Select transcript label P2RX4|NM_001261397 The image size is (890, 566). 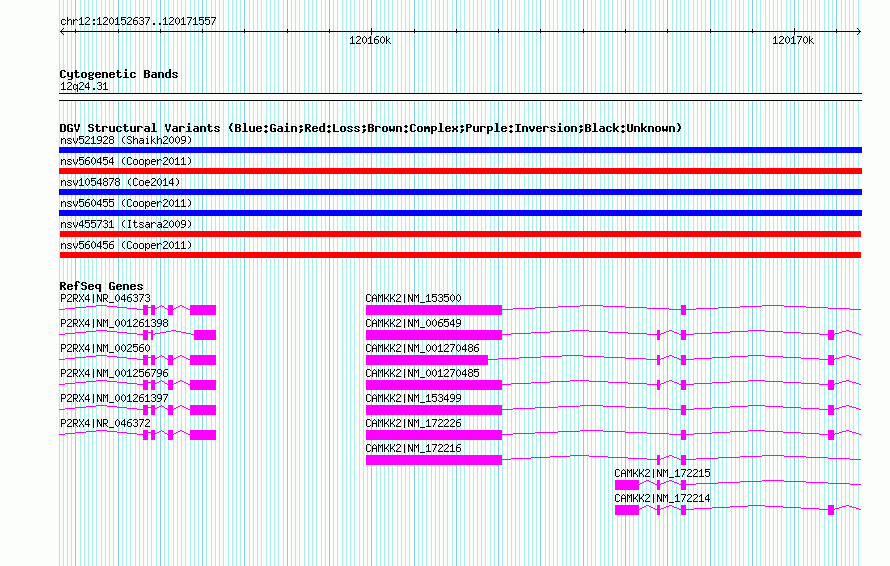[x=114, y=398]
